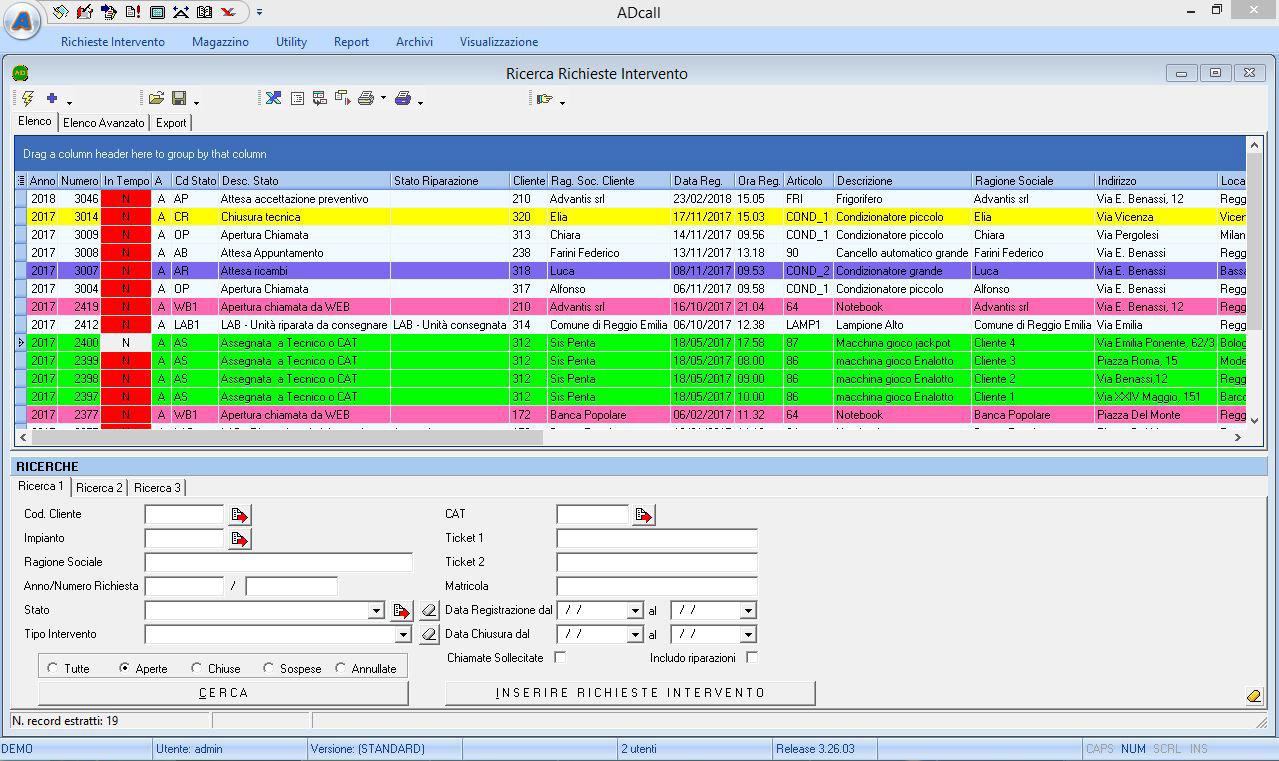Select the Chiuse radio button

(x=197, y=668)
